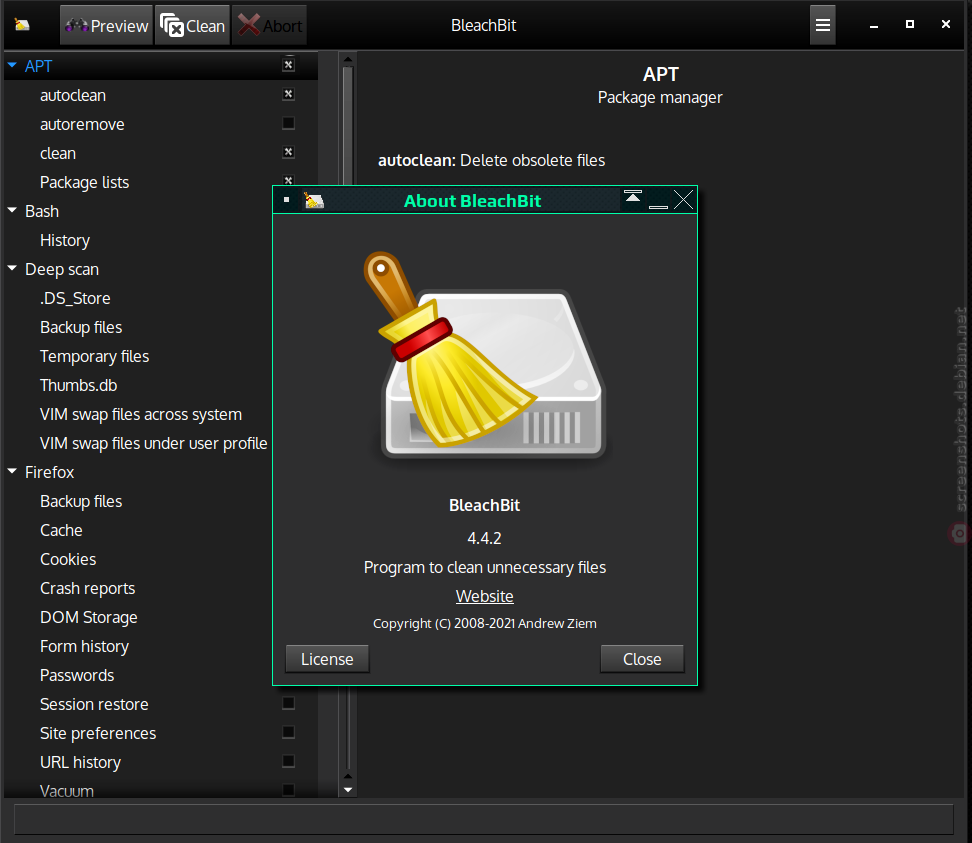Select the Bash History item
Image resolution: width=972 pixels, height=843 pixels.
pyautogui.click(x=65, y=240)
